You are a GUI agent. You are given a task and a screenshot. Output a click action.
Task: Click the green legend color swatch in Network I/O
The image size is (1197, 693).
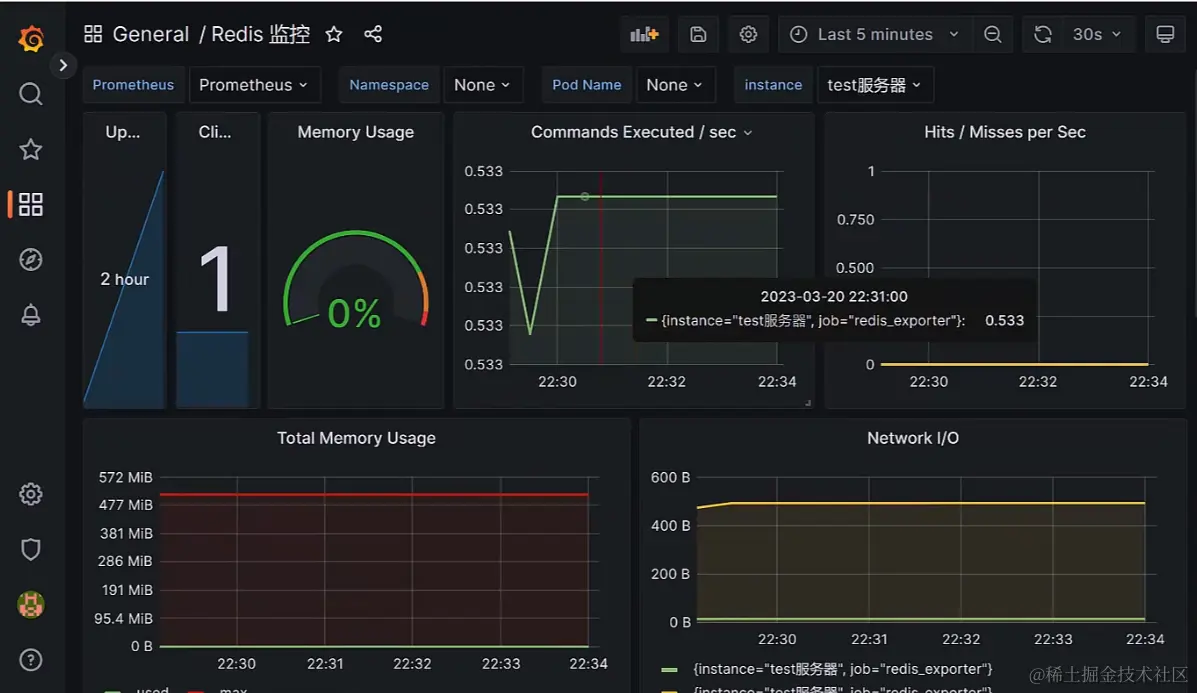pyautogui.click(x=669, y=670)
